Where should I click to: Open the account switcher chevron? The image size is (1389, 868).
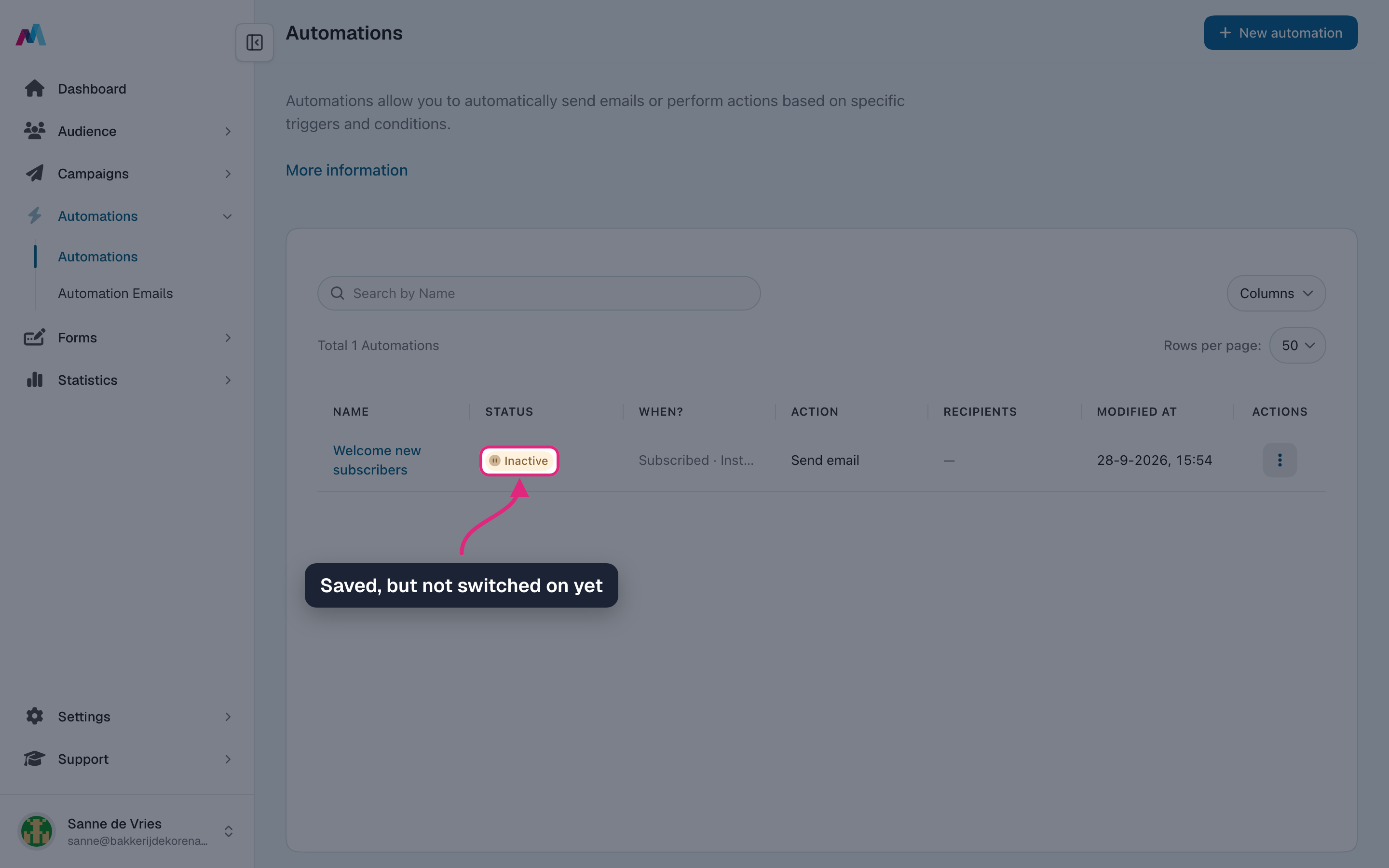229,831
